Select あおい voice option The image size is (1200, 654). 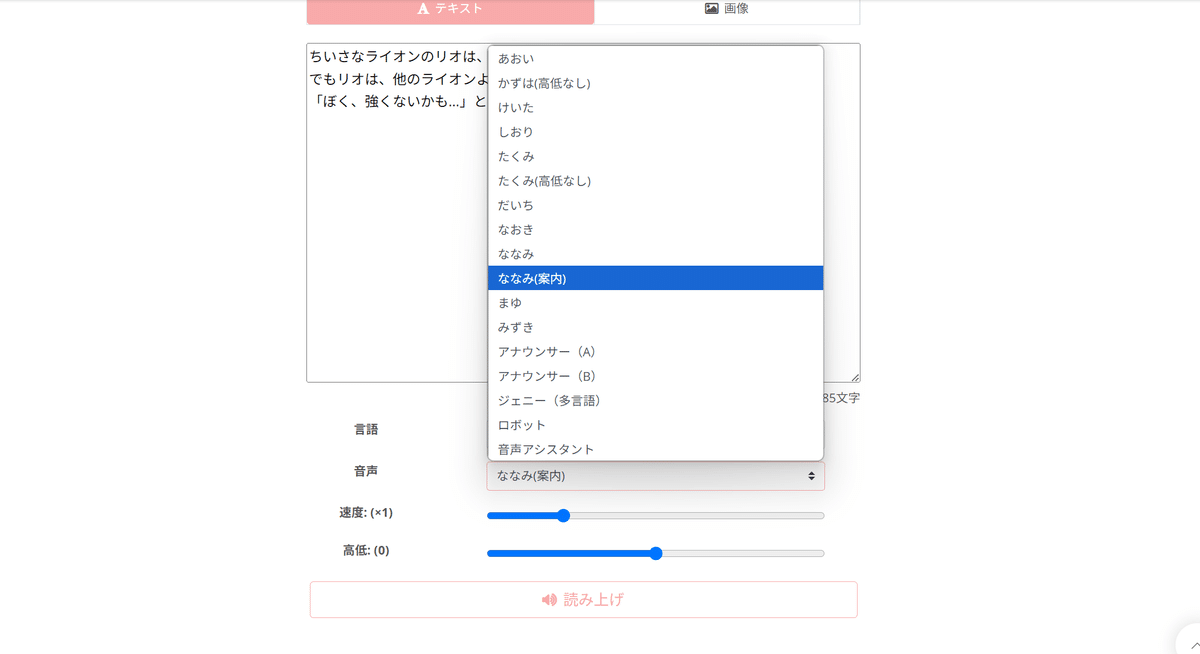click(655, 59)
